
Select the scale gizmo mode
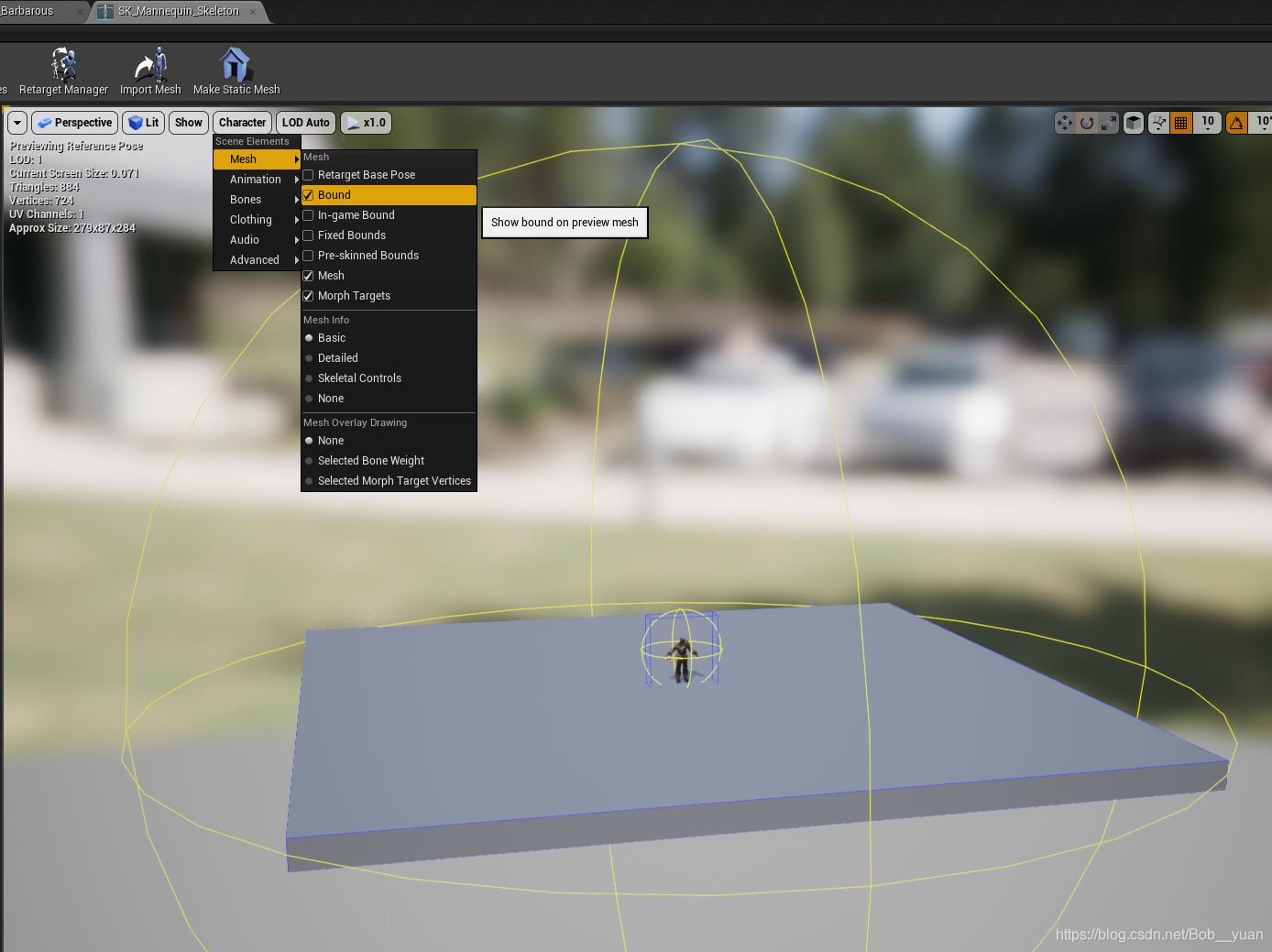click(x=1109, y=123)
